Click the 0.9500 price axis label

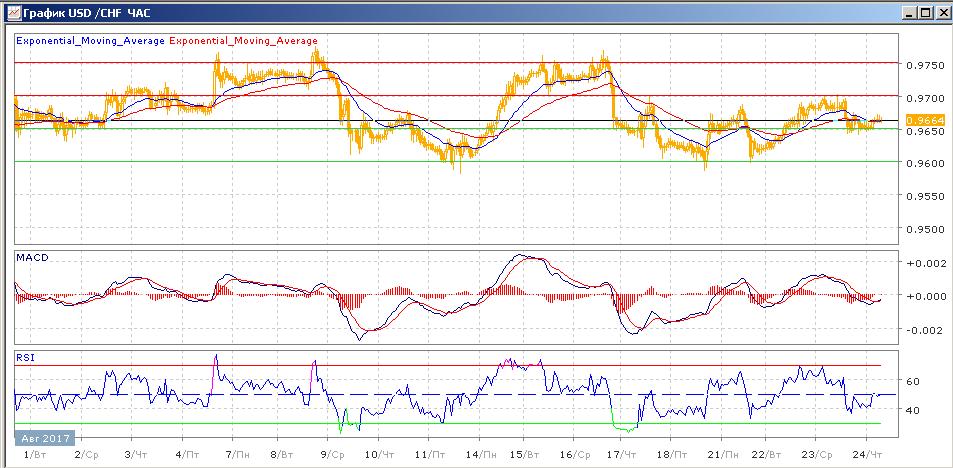coord(924,229)
